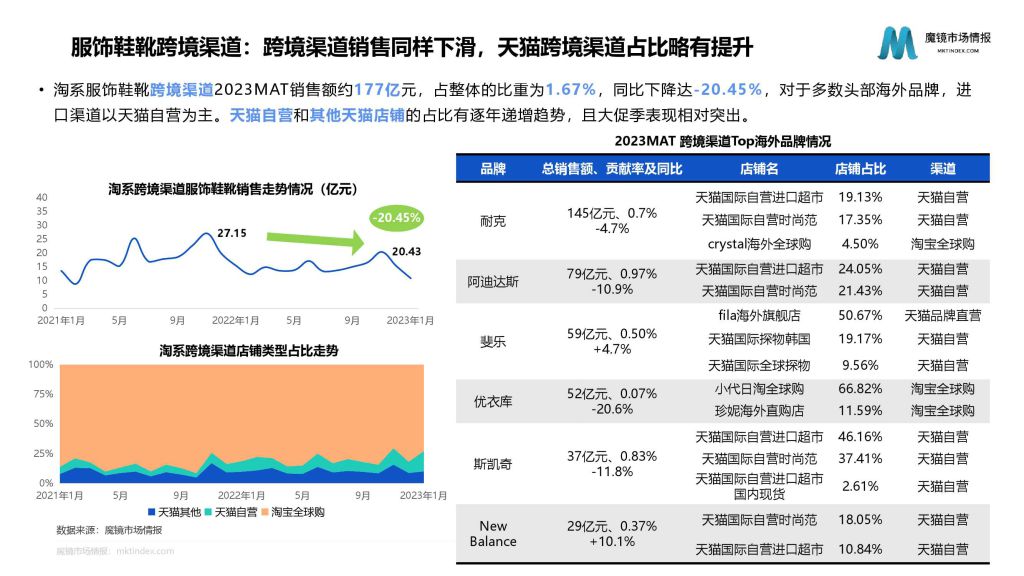Click the 27.15 peak data label
Viewport: 1024px width, 576px height.
pos(232,233)
